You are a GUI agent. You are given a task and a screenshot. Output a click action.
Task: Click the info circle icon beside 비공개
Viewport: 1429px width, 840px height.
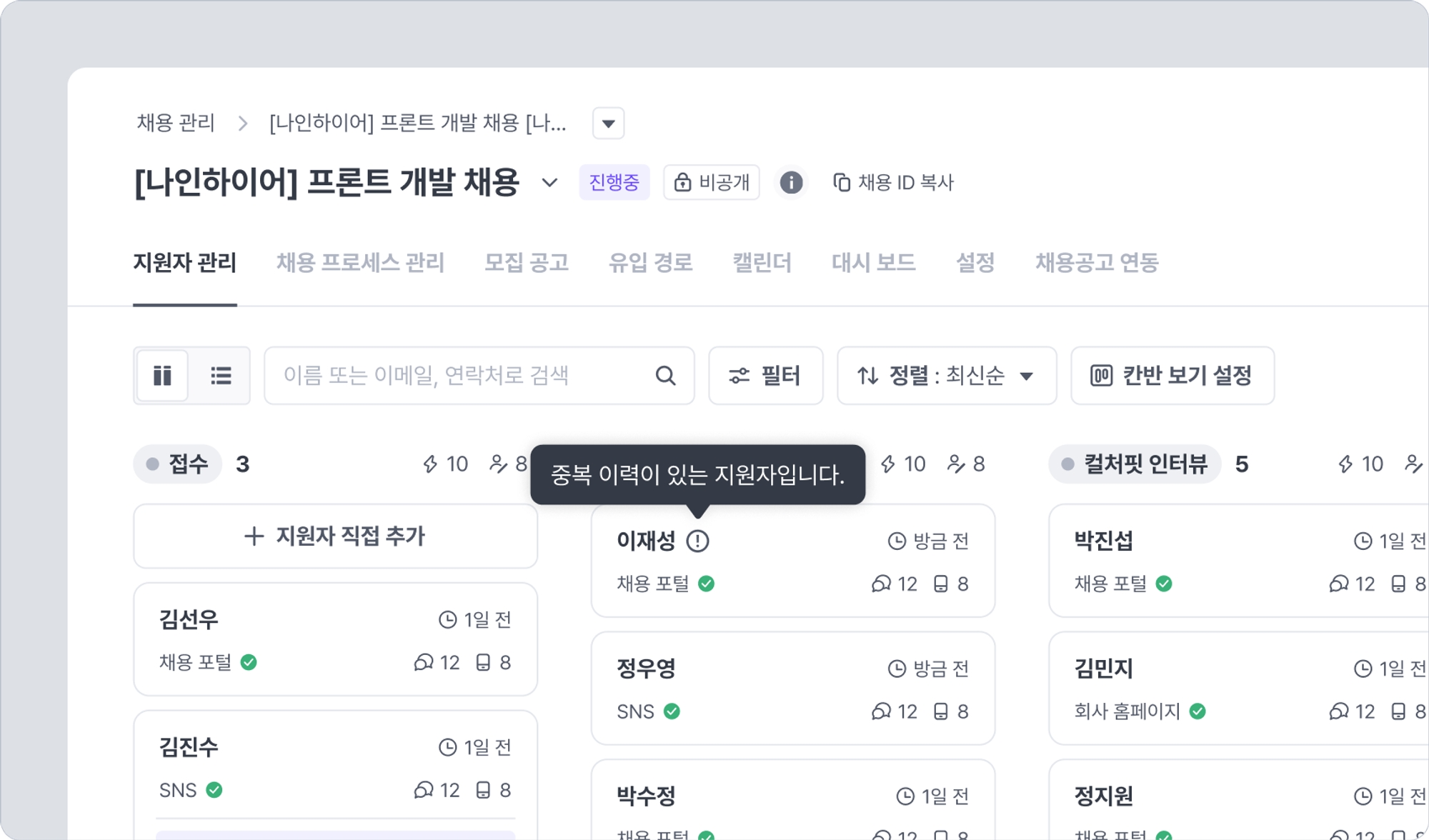point(791,183)
